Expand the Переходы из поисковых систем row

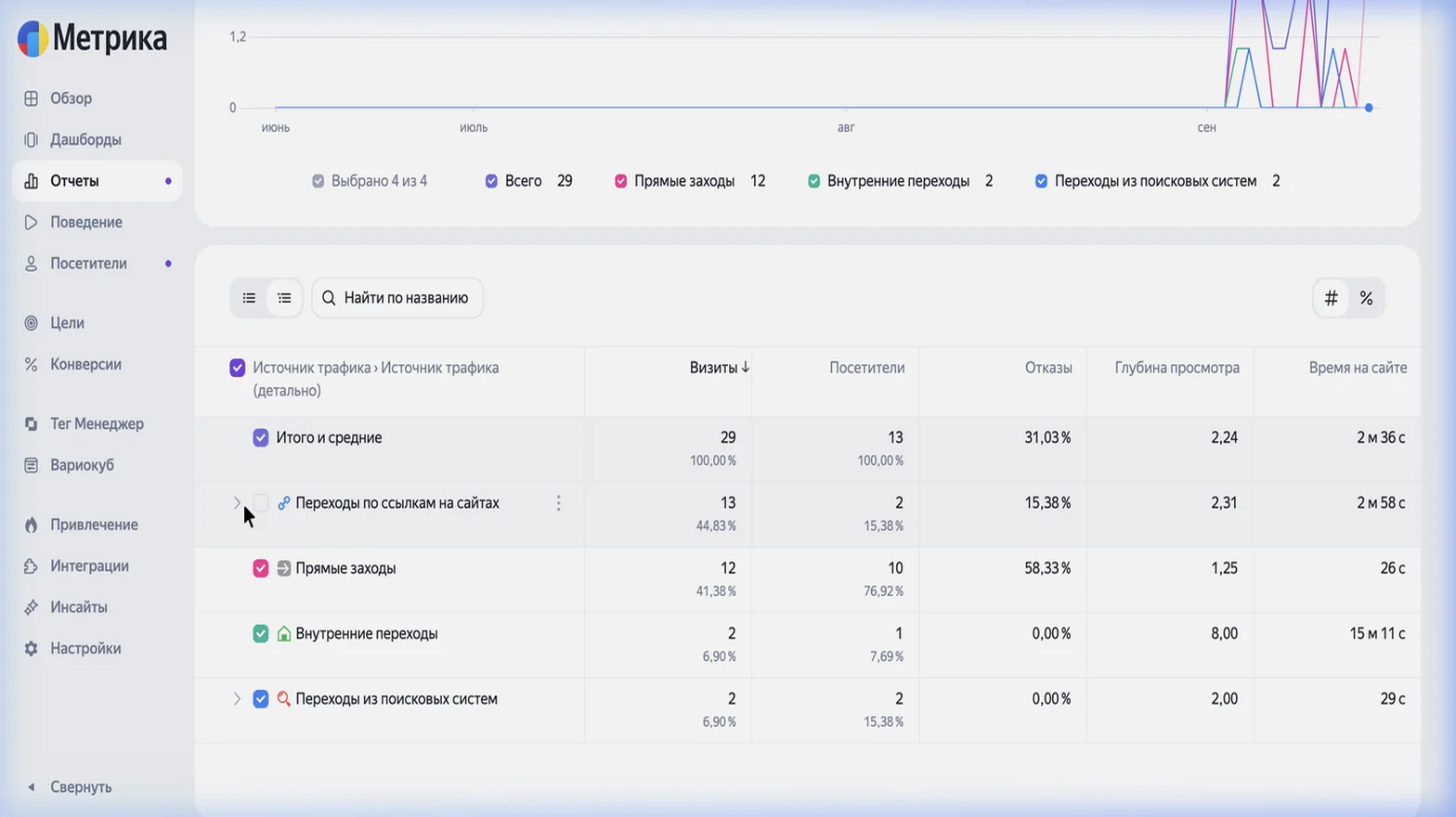pos(237,699)
